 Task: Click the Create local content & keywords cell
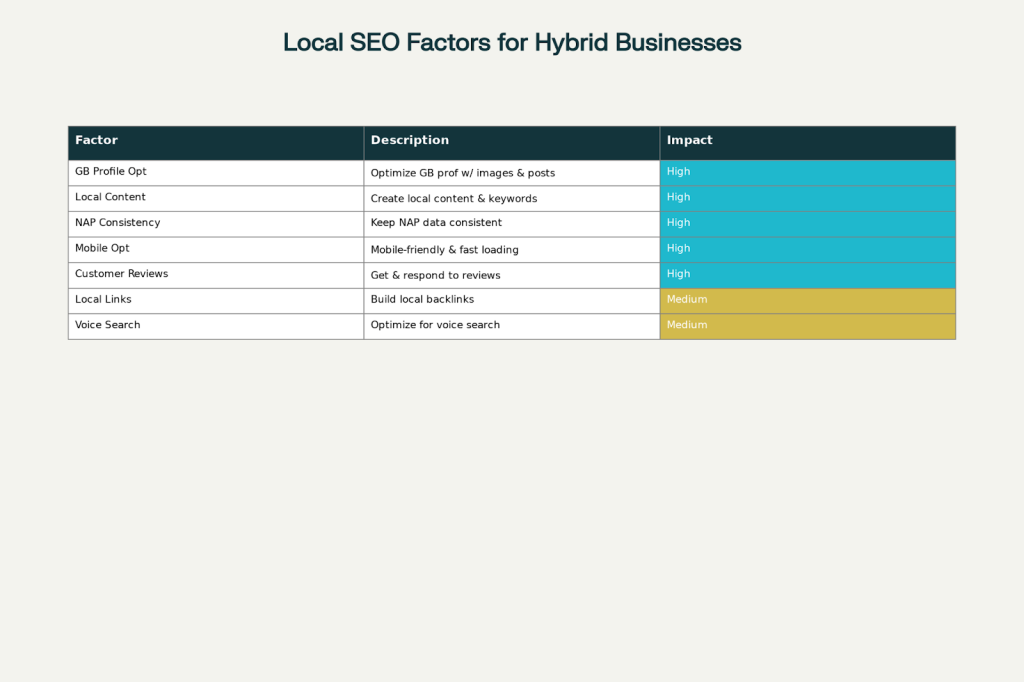452,197
